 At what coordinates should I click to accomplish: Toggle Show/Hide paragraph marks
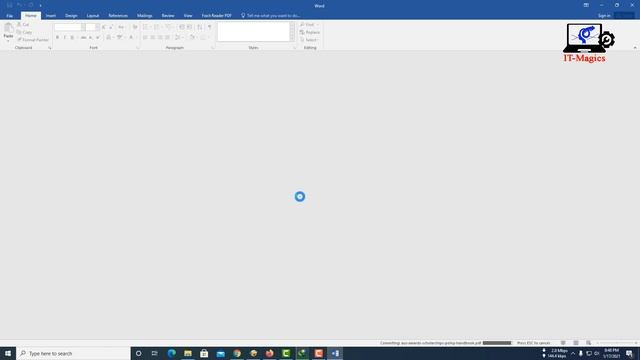[x=209, y=27]
